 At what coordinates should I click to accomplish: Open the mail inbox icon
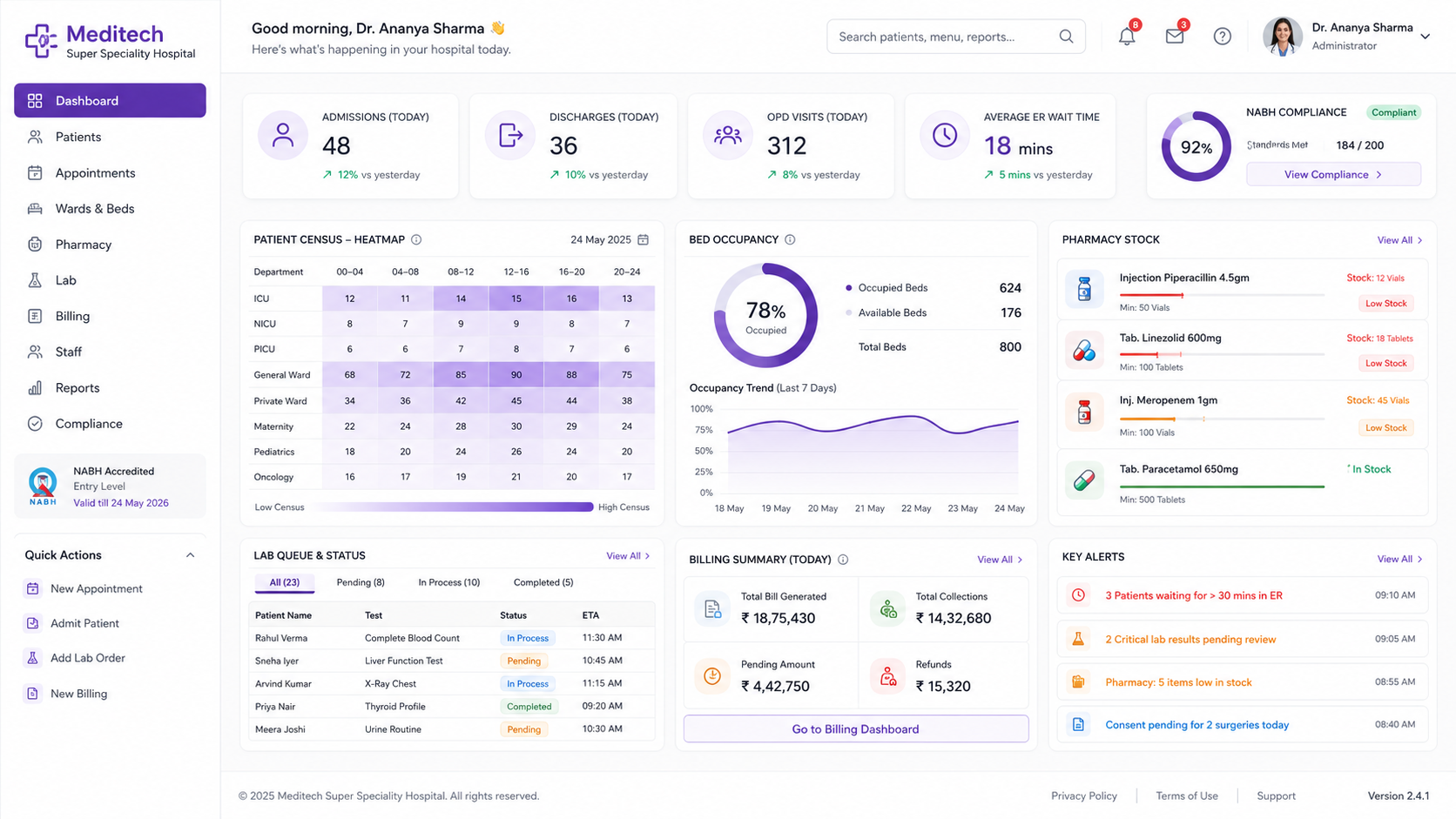point(1175,37)
